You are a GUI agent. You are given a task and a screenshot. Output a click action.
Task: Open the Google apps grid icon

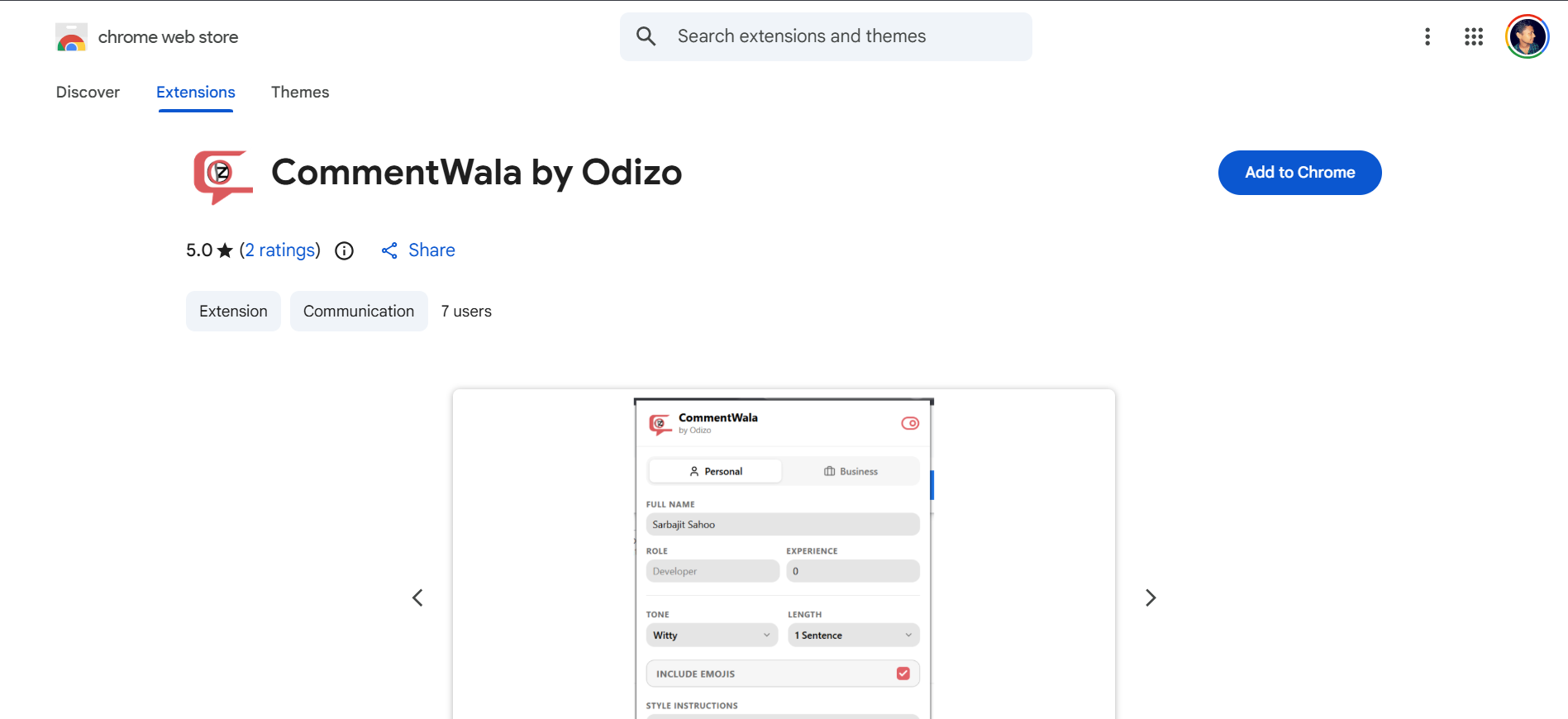[x=1473, y=36]
